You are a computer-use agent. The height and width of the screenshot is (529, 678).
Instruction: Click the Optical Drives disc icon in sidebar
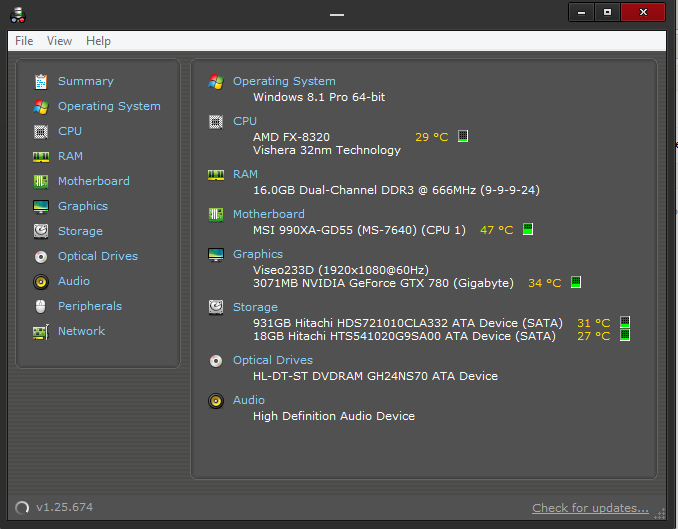coord(41,256)
